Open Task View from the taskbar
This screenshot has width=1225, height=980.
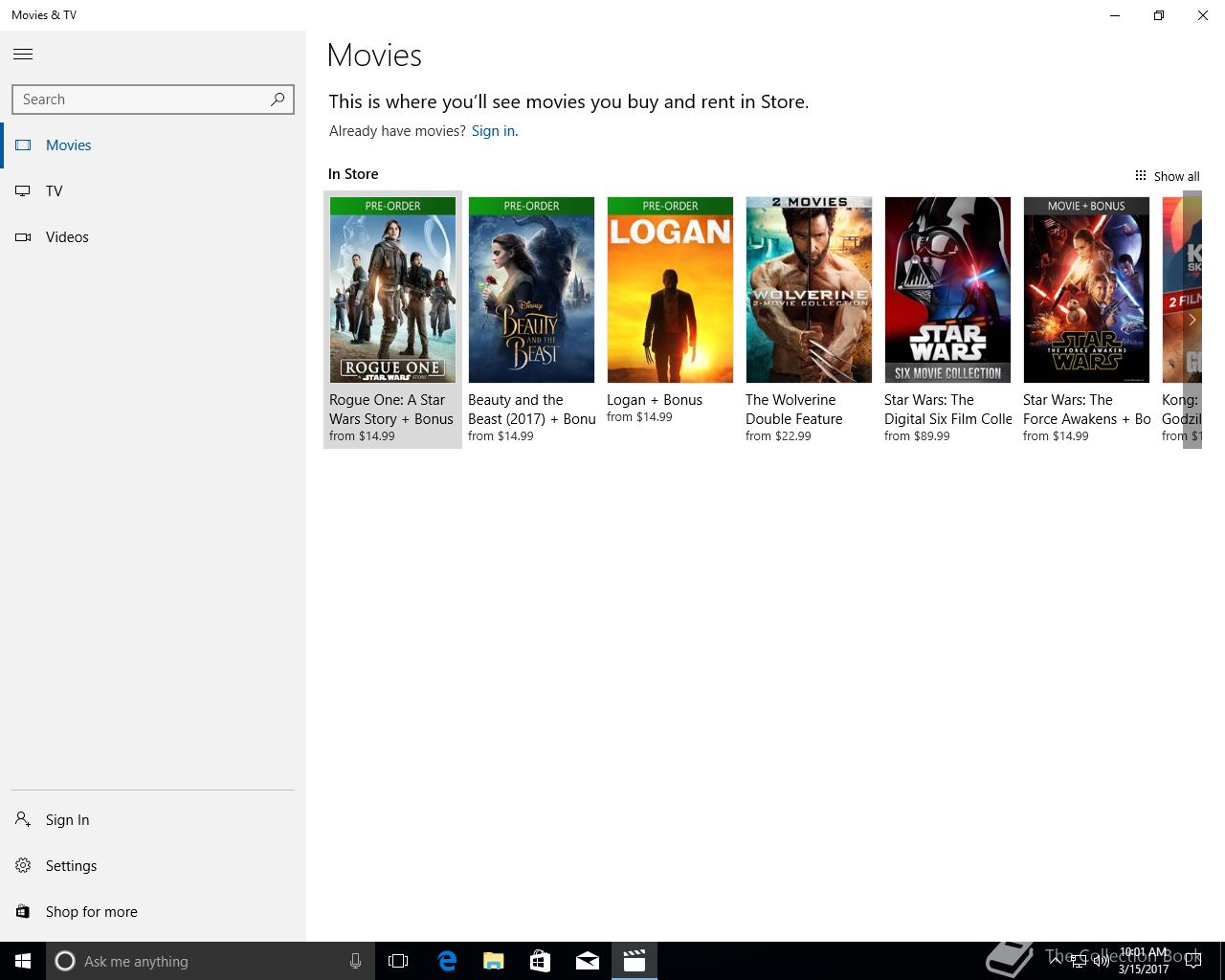click(398, 961)
